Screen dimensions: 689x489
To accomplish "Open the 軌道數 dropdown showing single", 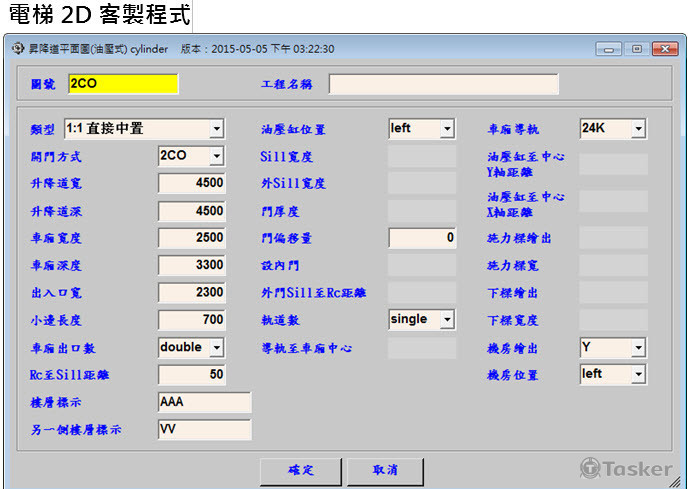I will pos(422,319).
